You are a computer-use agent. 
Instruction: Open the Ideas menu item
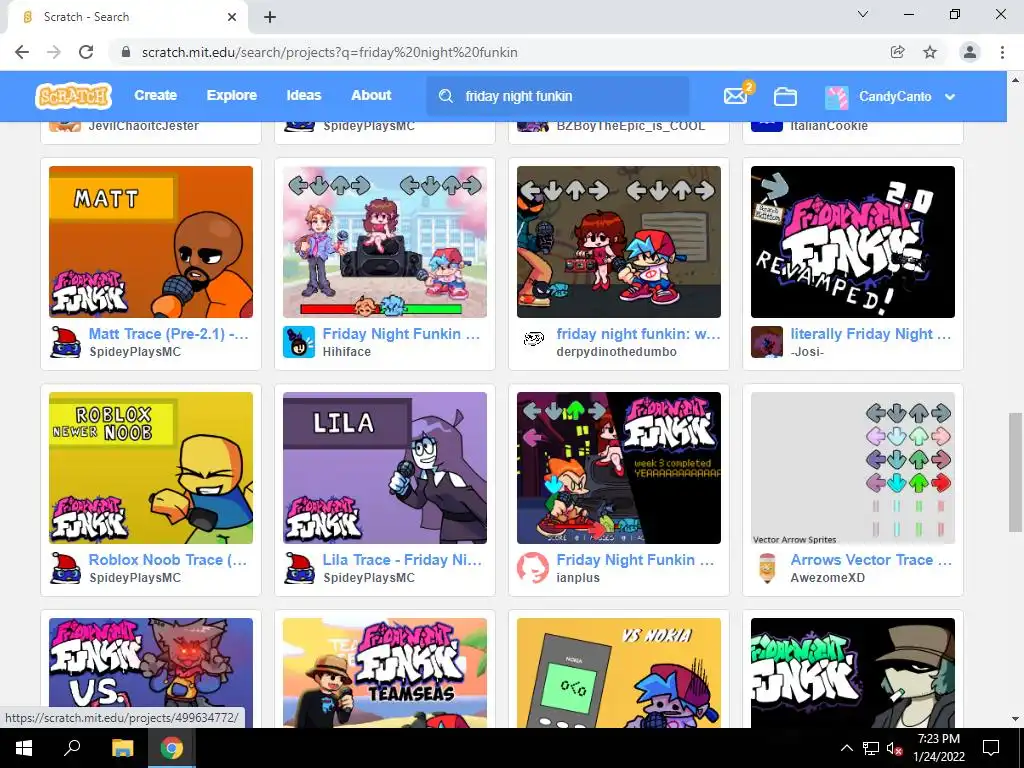coord(304,95)
